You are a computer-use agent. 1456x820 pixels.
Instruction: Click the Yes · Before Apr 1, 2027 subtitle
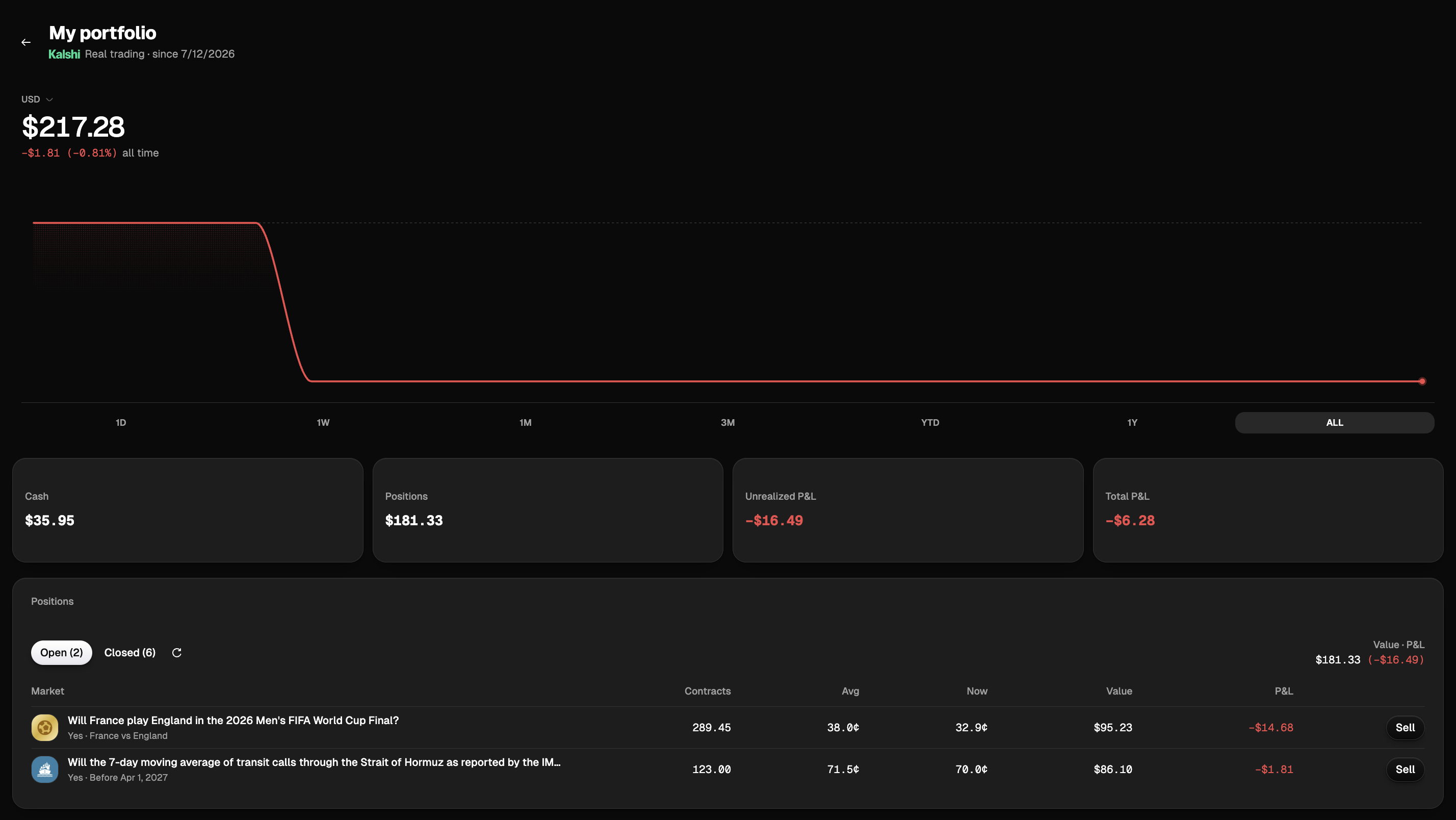click(x=118, y=778)
